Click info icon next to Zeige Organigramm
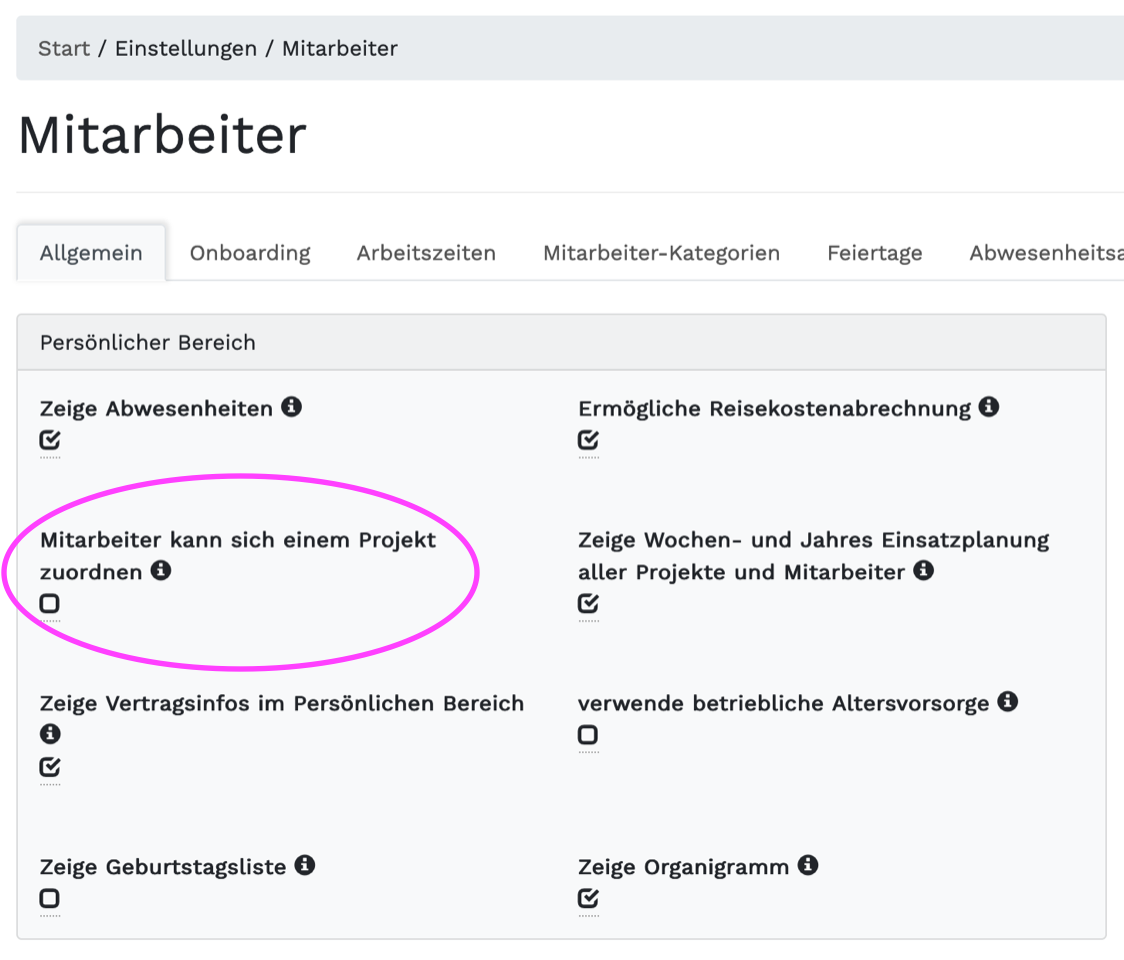Screen dimensions: 1124x960 point(808,865)
